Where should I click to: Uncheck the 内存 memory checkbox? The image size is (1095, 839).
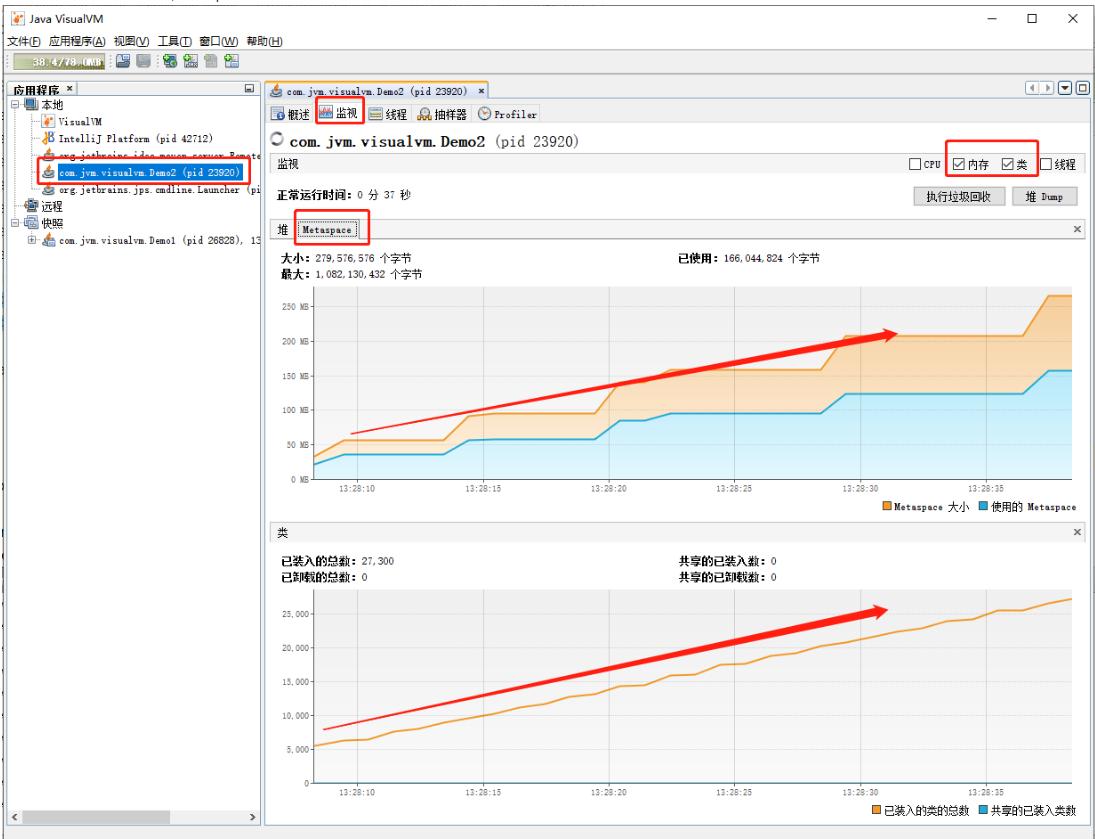tap(959, 164)
